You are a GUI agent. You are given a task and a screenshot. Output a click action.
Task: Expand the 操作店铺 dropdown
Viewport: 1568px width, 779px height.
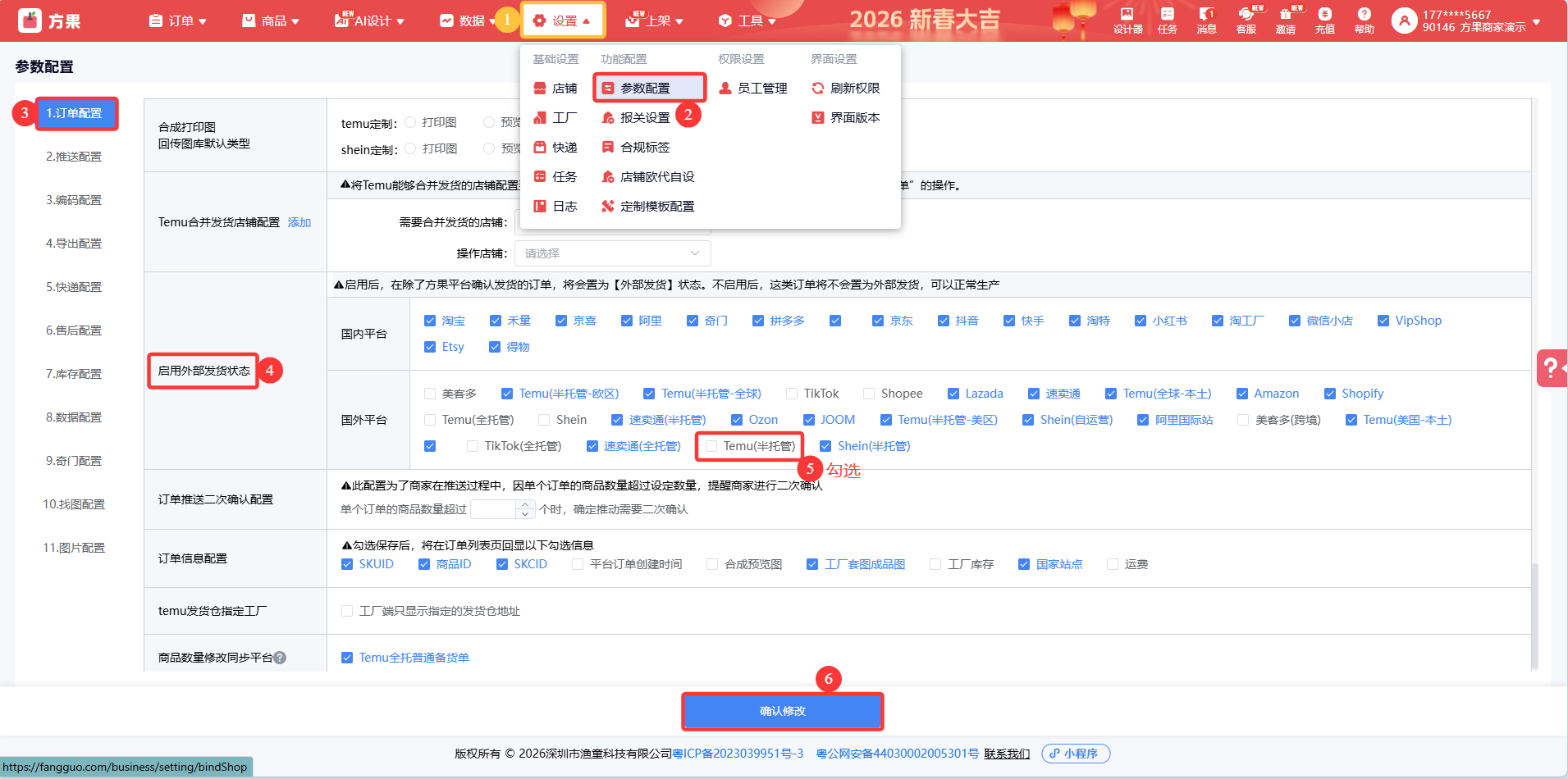tap(612, 253)
